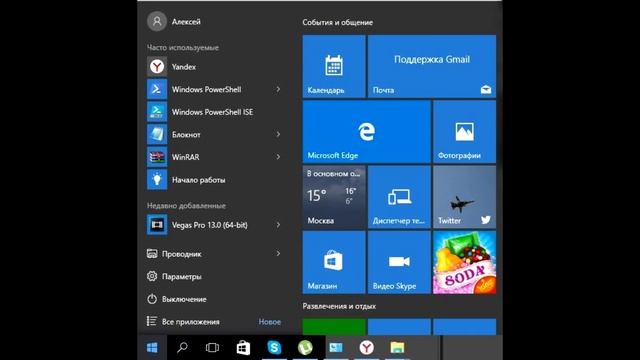Screen dimensions: 640x360
Task: Open the taskbar app icon next to uTorrent
Action: (336, 348)
